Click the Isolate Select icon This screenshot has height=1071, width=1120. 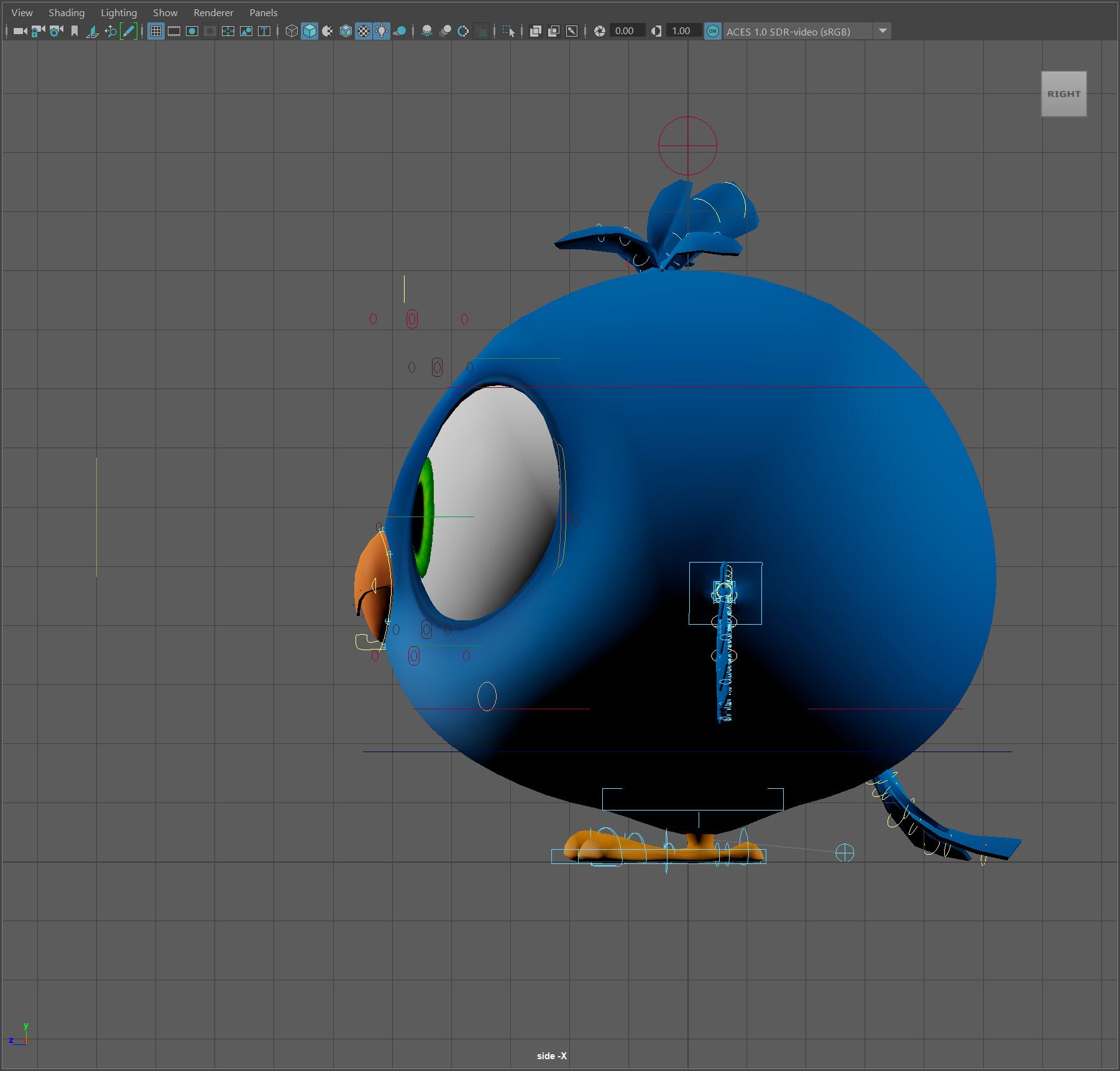(508, 31)
